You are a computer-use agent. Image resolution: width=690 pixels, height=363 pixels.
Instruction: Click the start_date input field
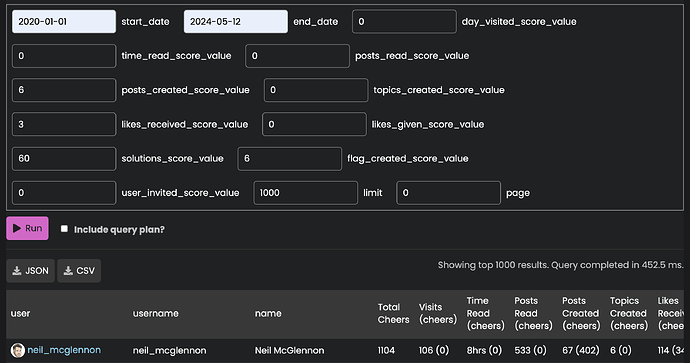tap(64, 22)
